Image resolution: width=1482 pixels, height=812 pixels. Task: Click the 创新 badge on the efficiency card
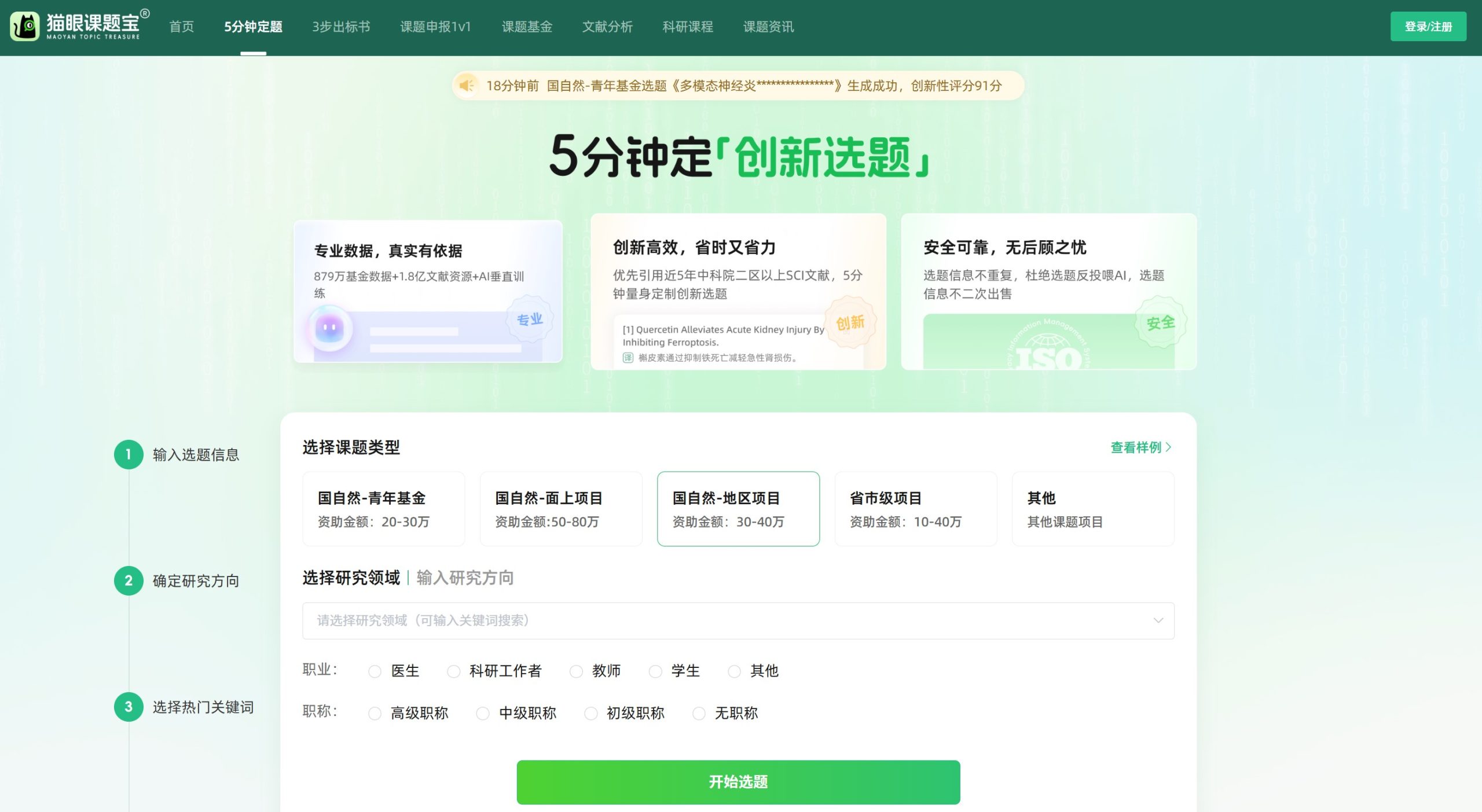coord(850,322)
